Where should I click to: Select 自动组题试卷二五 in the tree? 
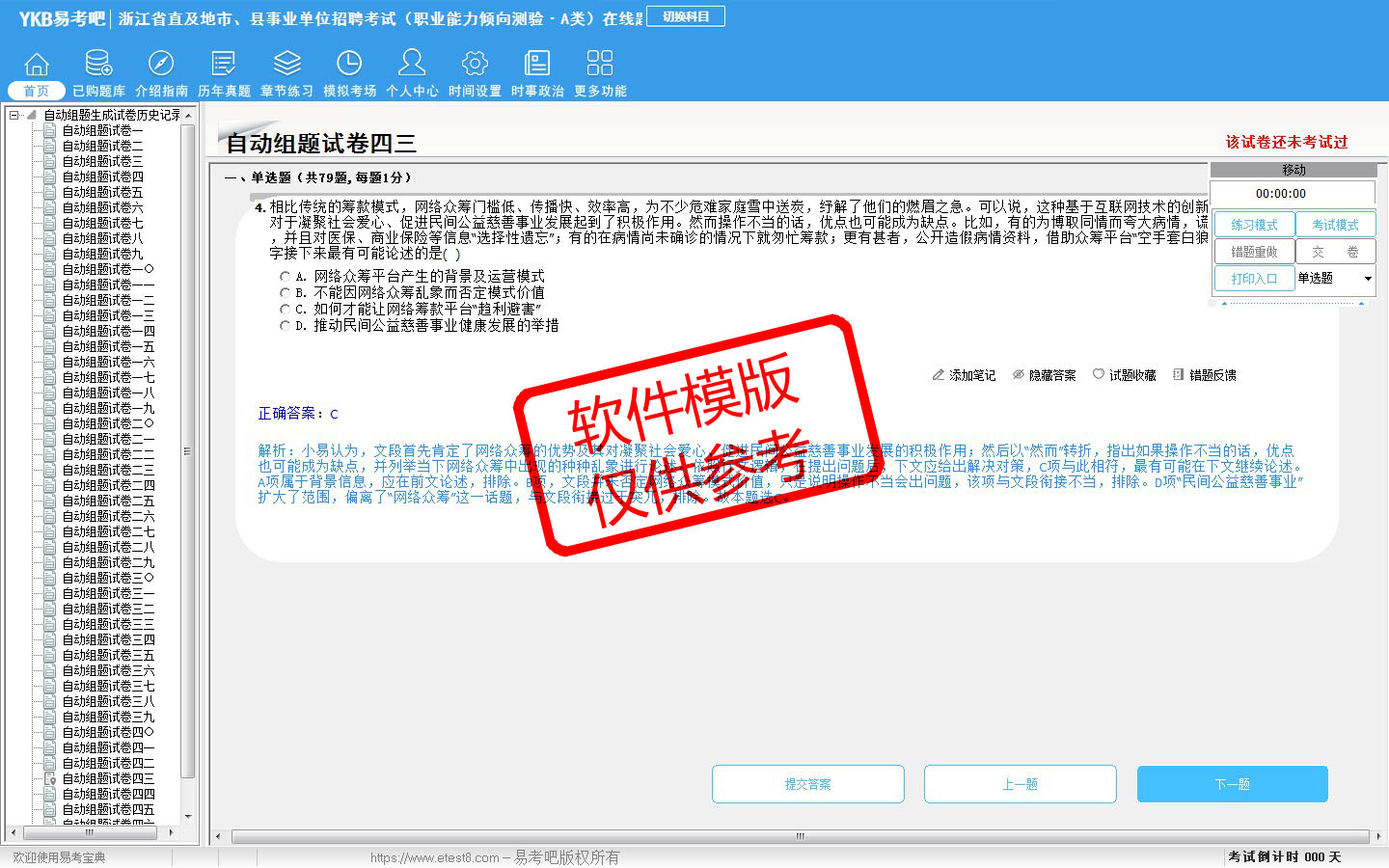coord(108,501)
